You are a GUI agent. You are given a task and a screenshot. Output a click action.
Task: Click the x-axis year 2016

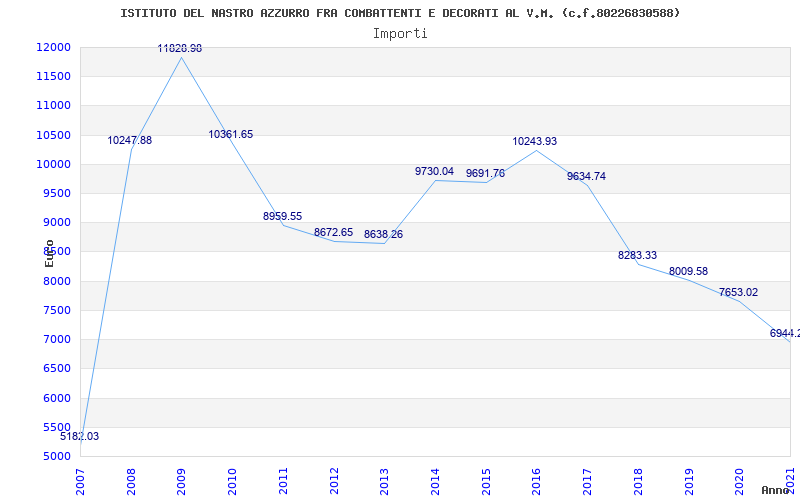tap(536, 481)
